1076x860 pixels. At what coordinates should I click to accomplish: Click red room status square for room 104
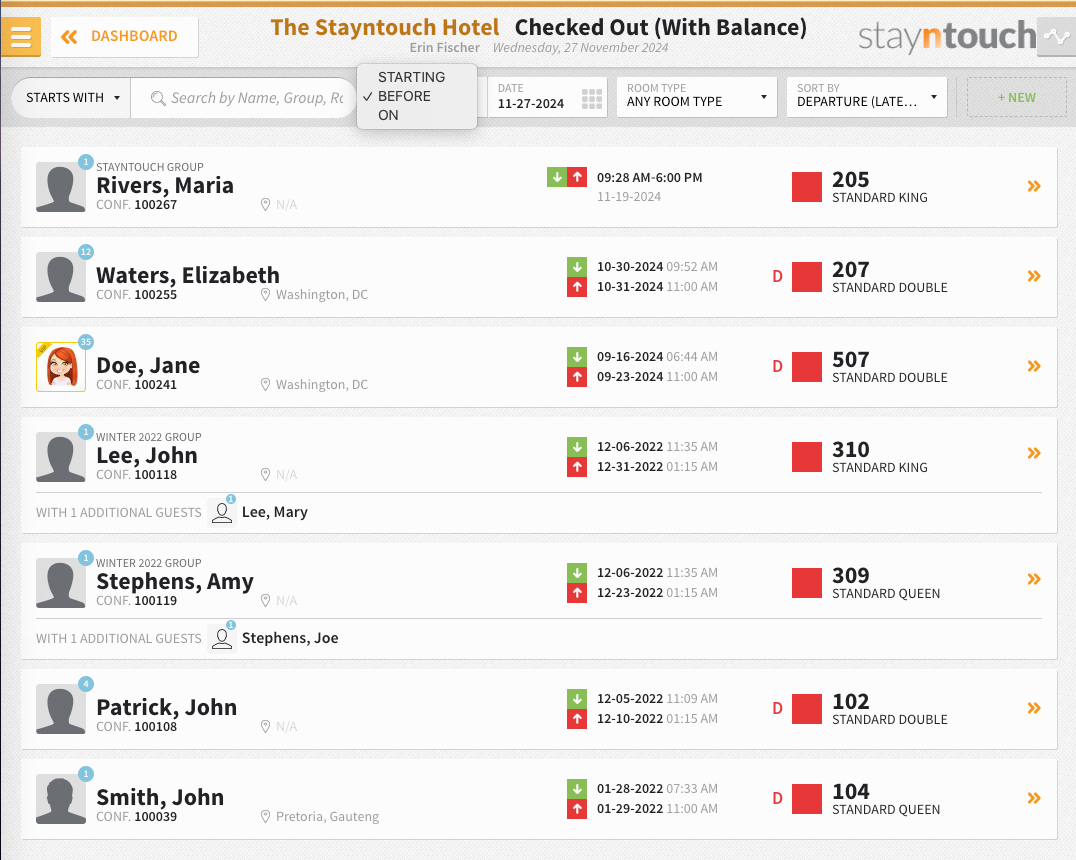click(806, 800)
